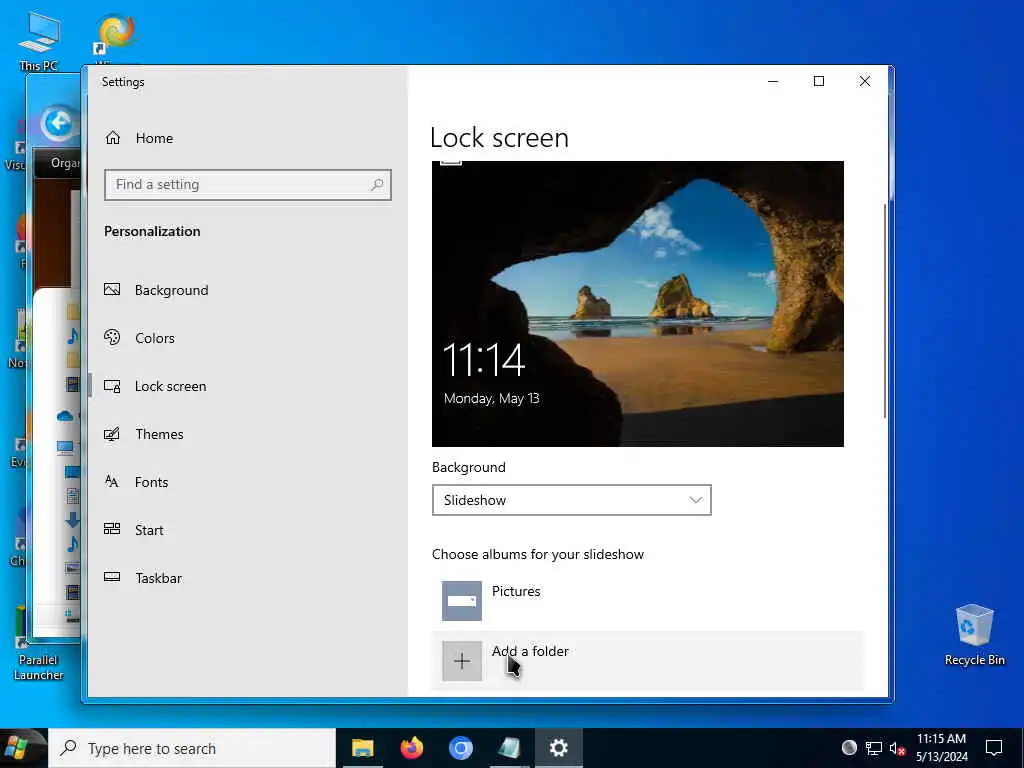1024x768 pixels.
Task: Launch Firefox from the taskbar
Action: click(x=411, y=748)
